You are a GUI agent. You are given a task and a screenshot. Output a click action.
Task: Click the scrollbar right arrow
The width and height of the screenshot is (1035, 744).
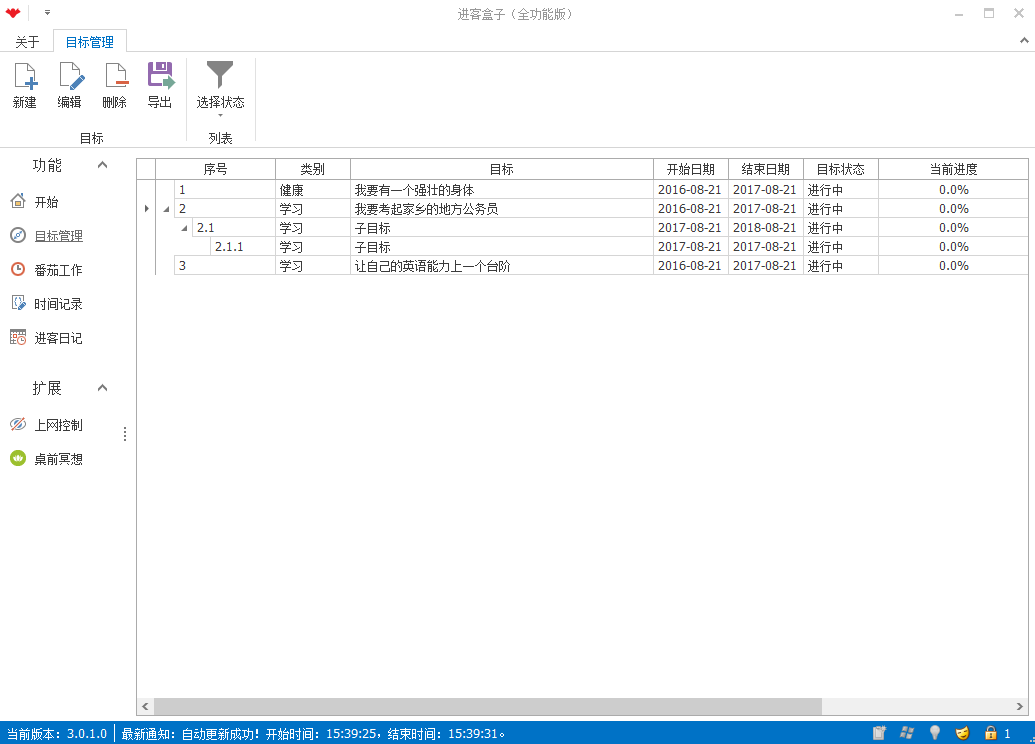[1020, 706]
